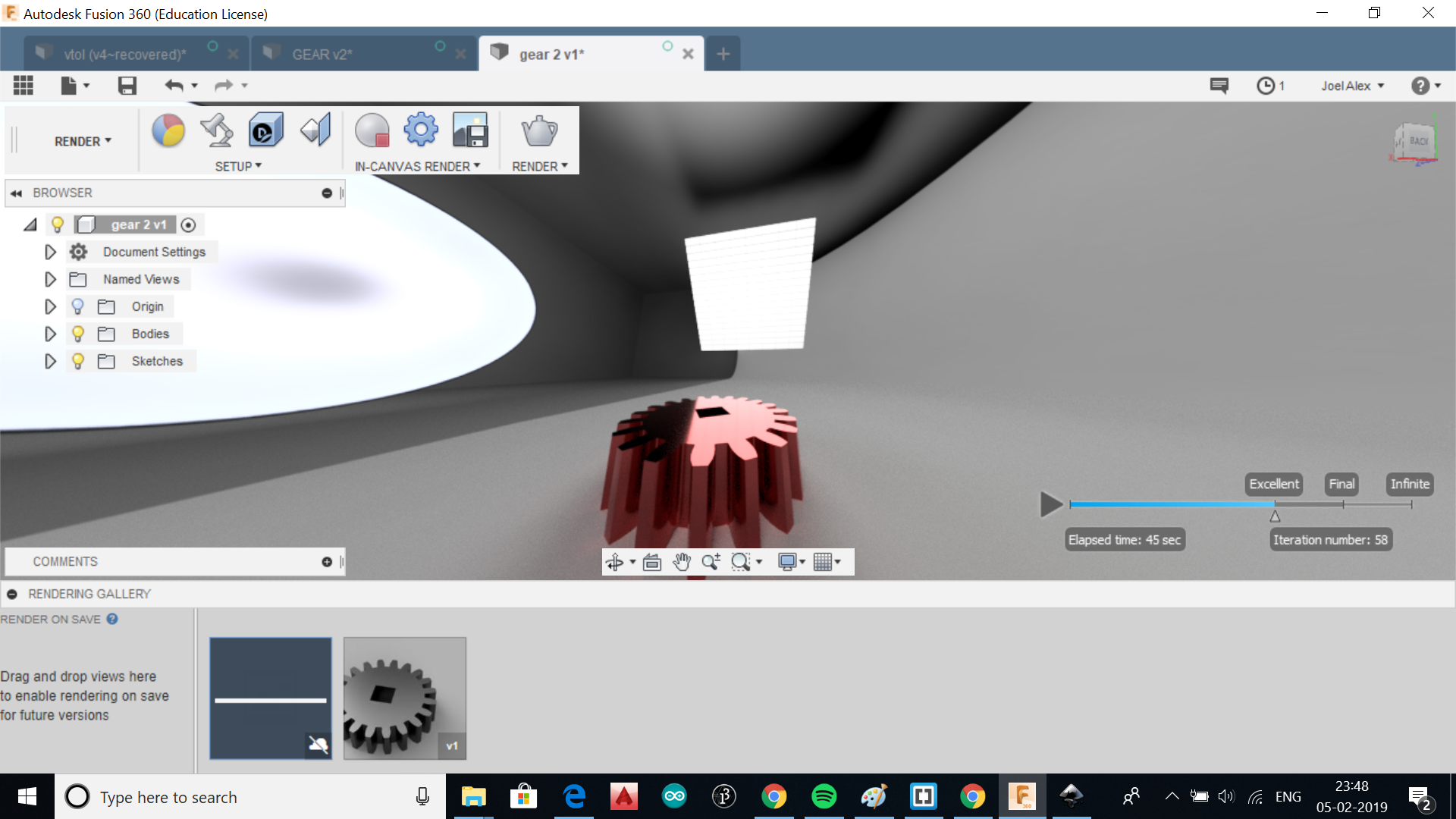The width and height of the screenshot is (1456, 819).
Task: Open the Appearance tool icon
Action: tap(168, 130)
